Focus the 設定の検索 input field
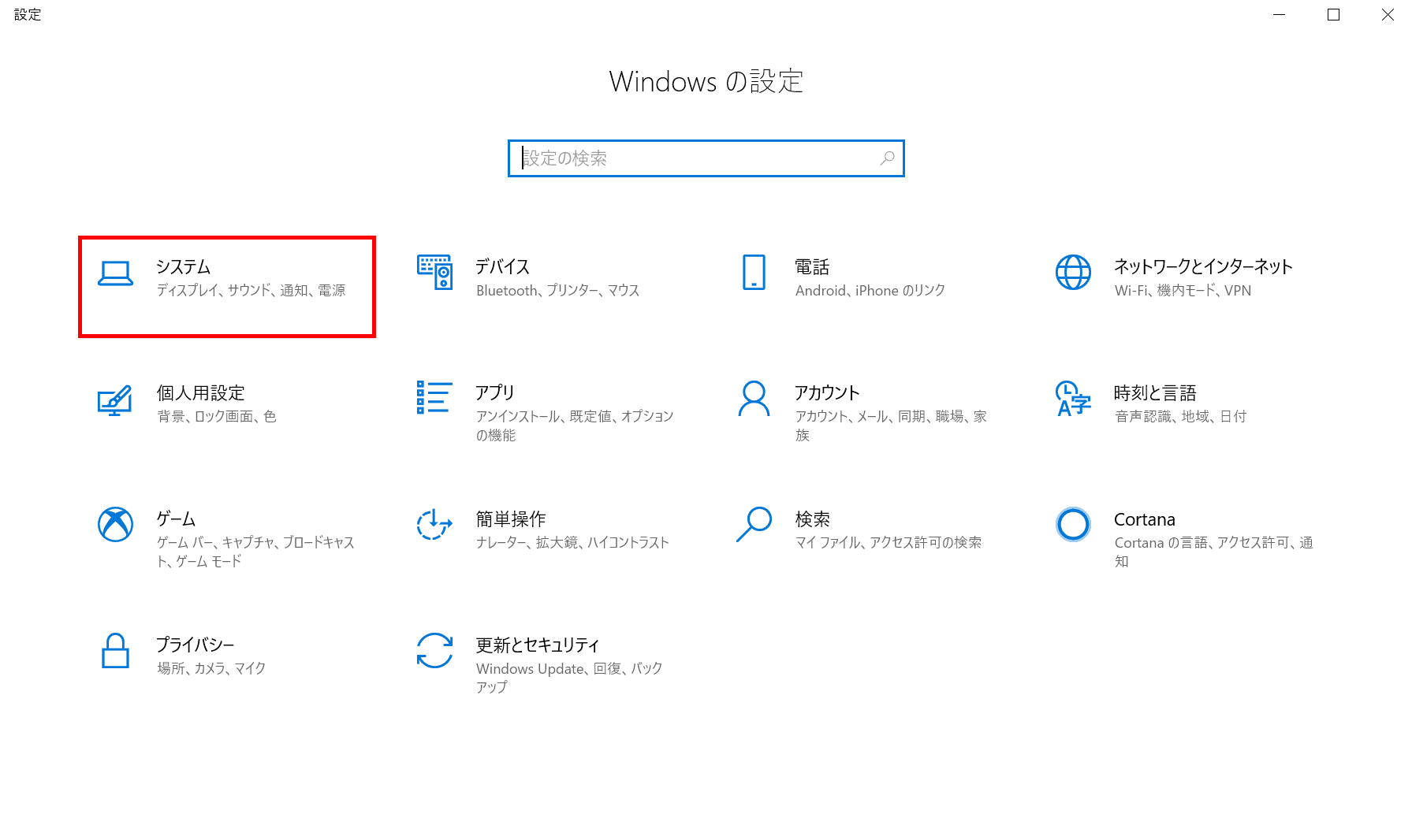 (706, 158)
